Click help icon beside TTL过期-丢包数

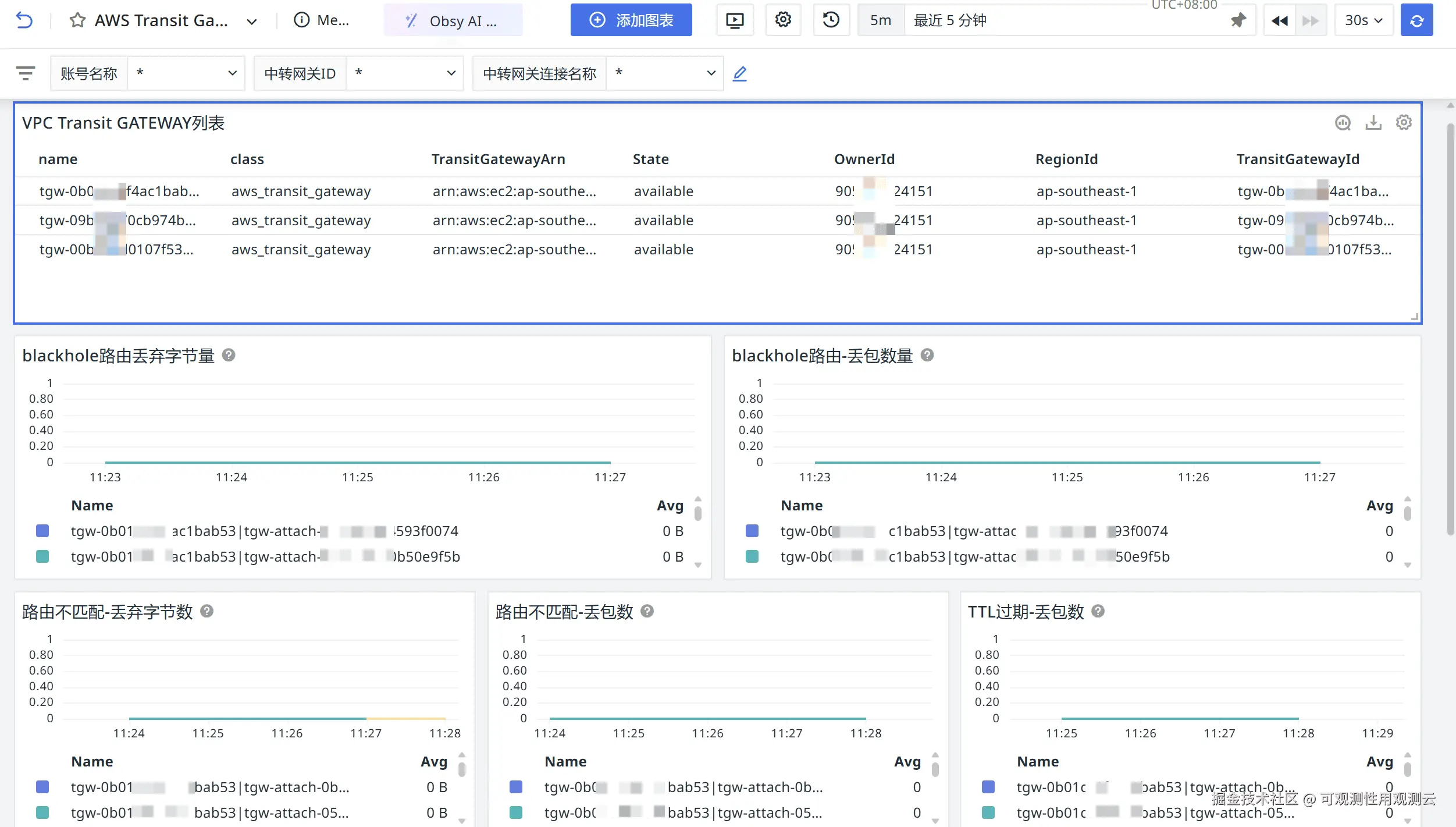click(1098, 611)
